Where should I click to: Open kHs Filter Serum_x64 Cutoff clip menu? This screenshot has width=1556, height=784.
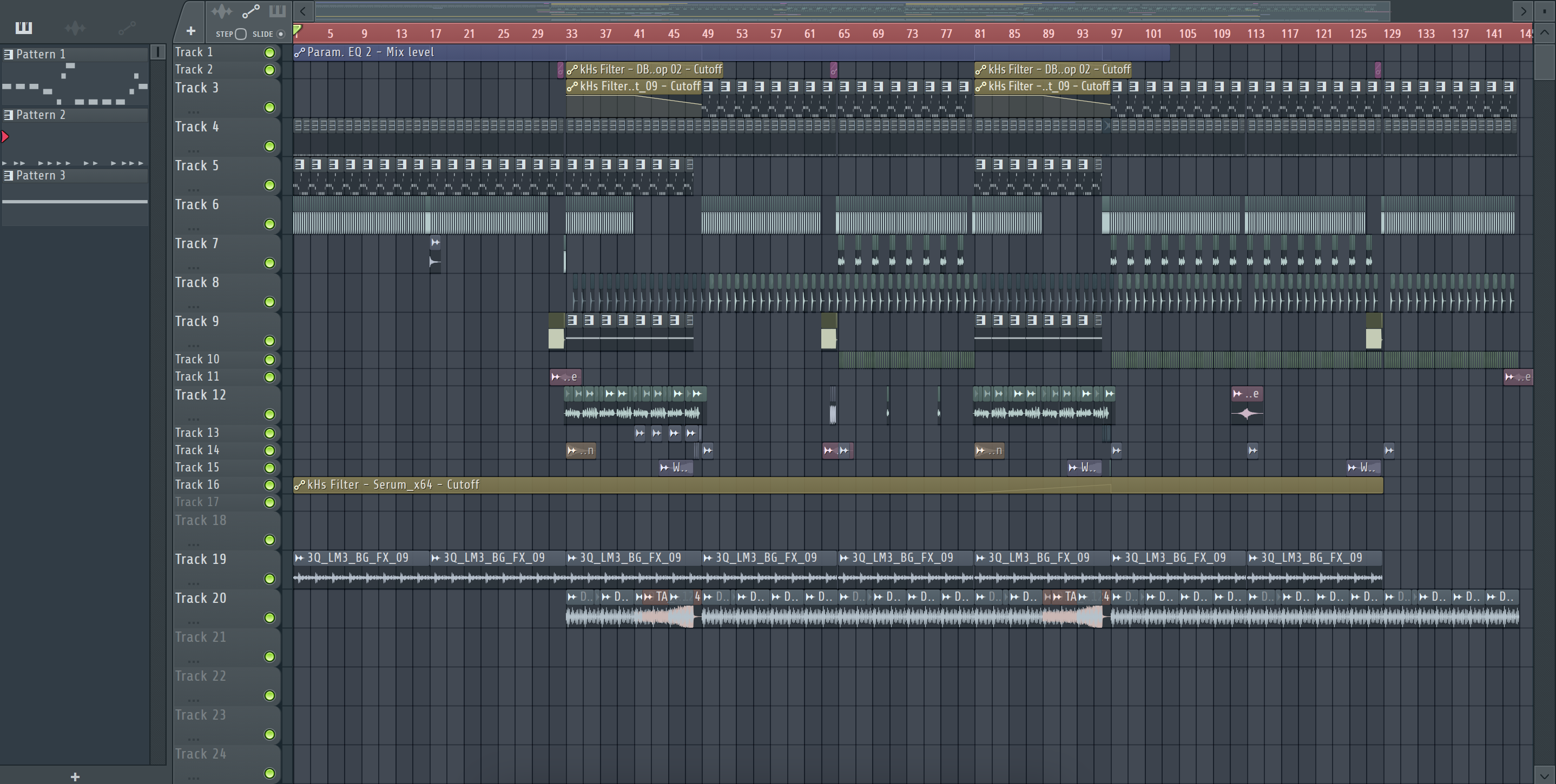click(300, 485)
